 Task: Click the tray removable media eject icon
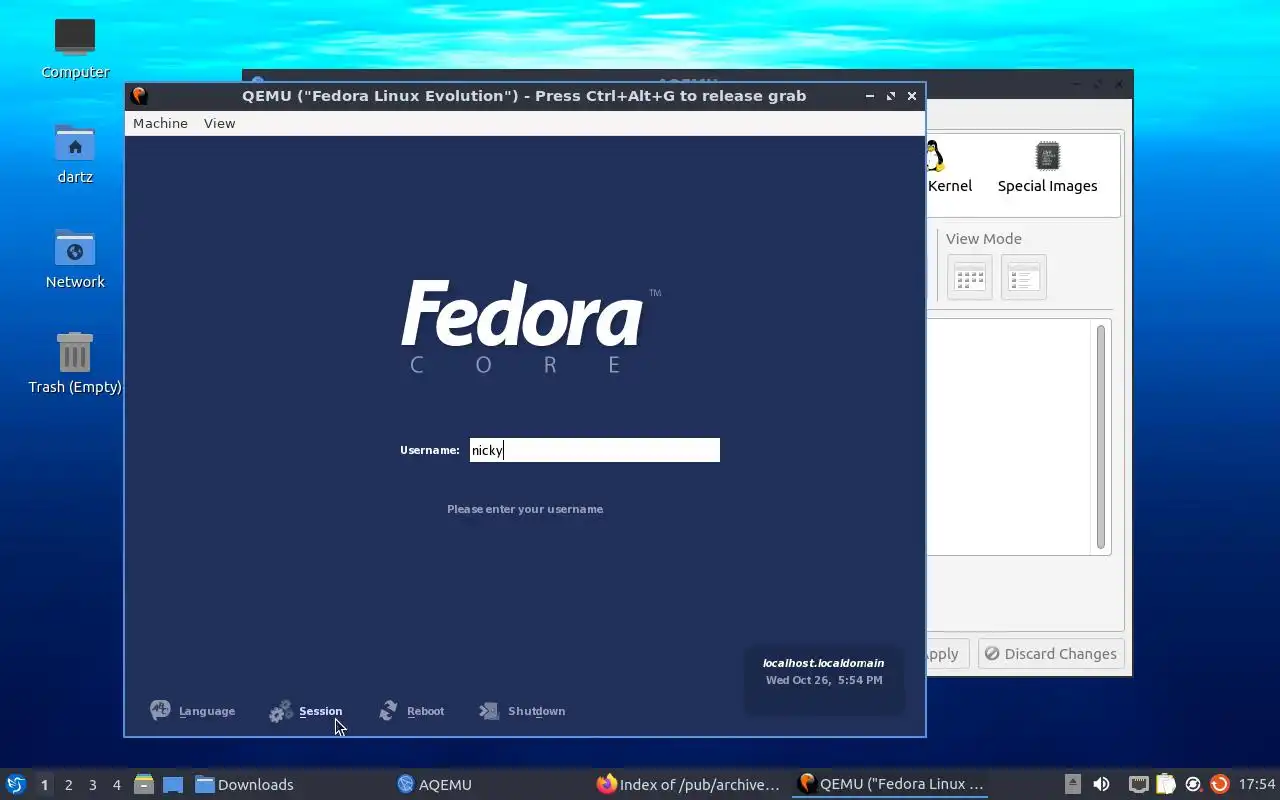pos(1072,785)
